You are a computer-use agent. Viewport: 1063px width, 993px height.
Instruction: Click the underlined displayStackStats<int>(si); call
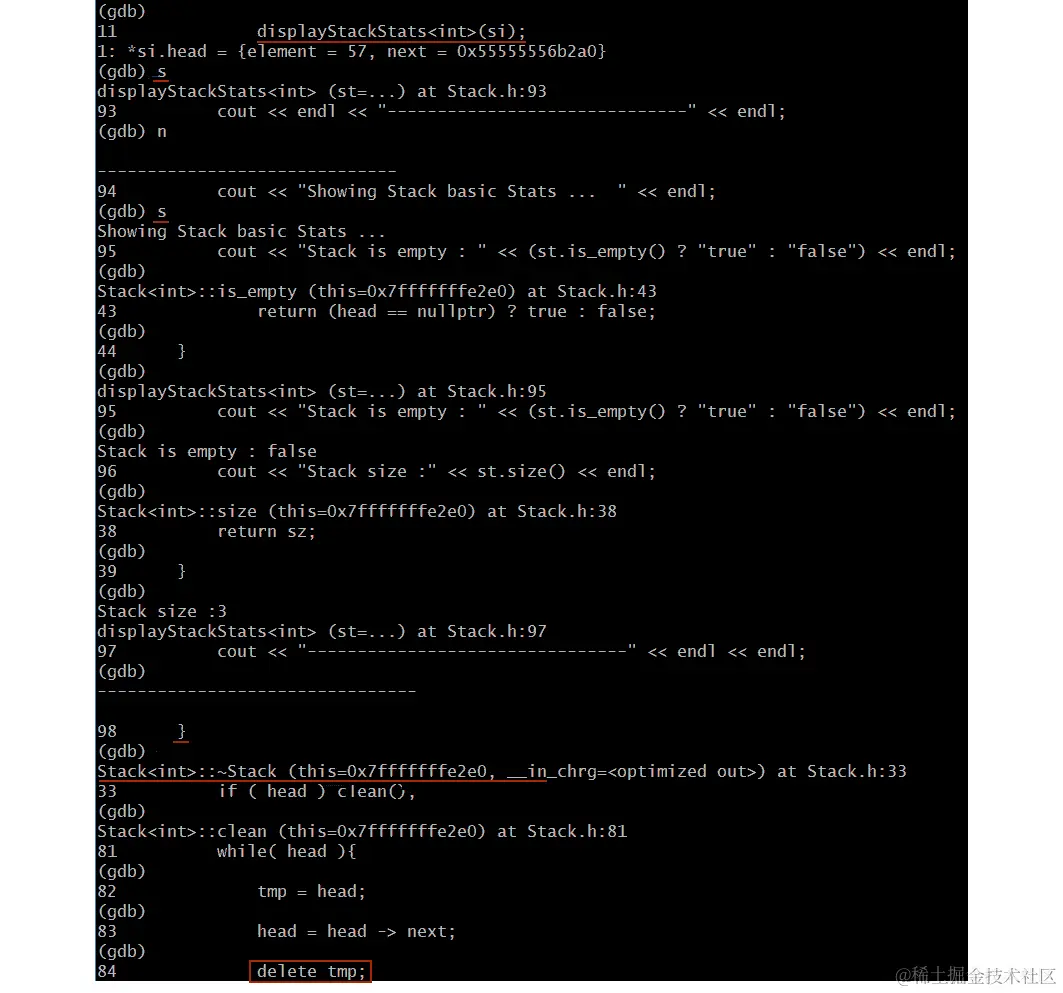pyautogui.click(x=391, y=32)
